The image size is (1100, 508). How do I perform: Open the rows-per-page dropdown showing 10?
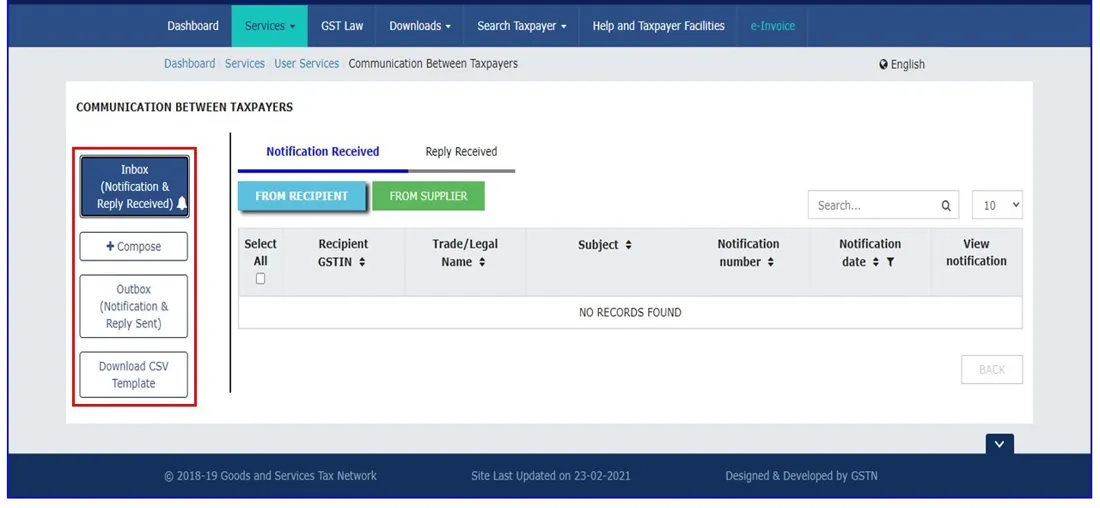997,205
